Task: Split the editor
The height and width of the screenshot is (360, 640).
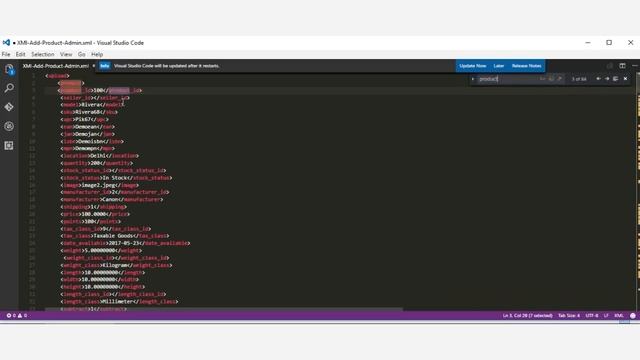Action: click(622, 66)
